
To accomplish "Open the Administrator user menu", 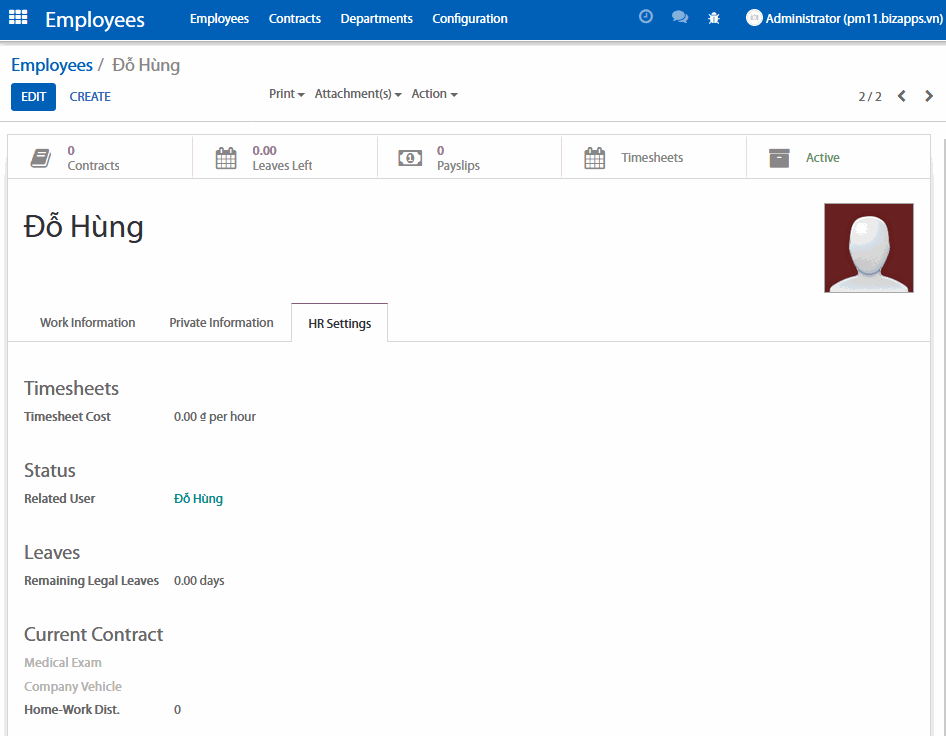I will coord(843,18).
